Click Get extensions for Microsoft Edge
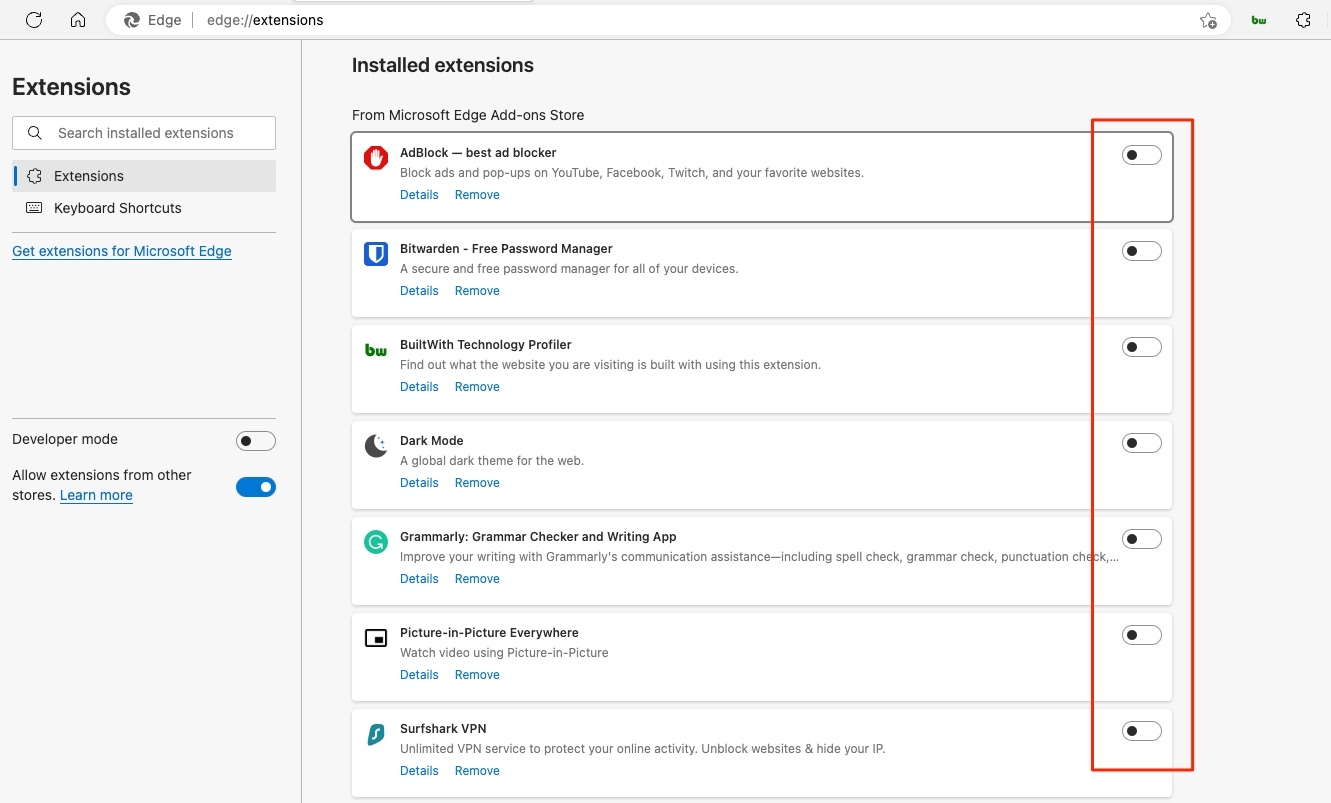Image resolution: width=1331 pixels, height=803 pixels. pyautogui.click(x=121, y=251)
